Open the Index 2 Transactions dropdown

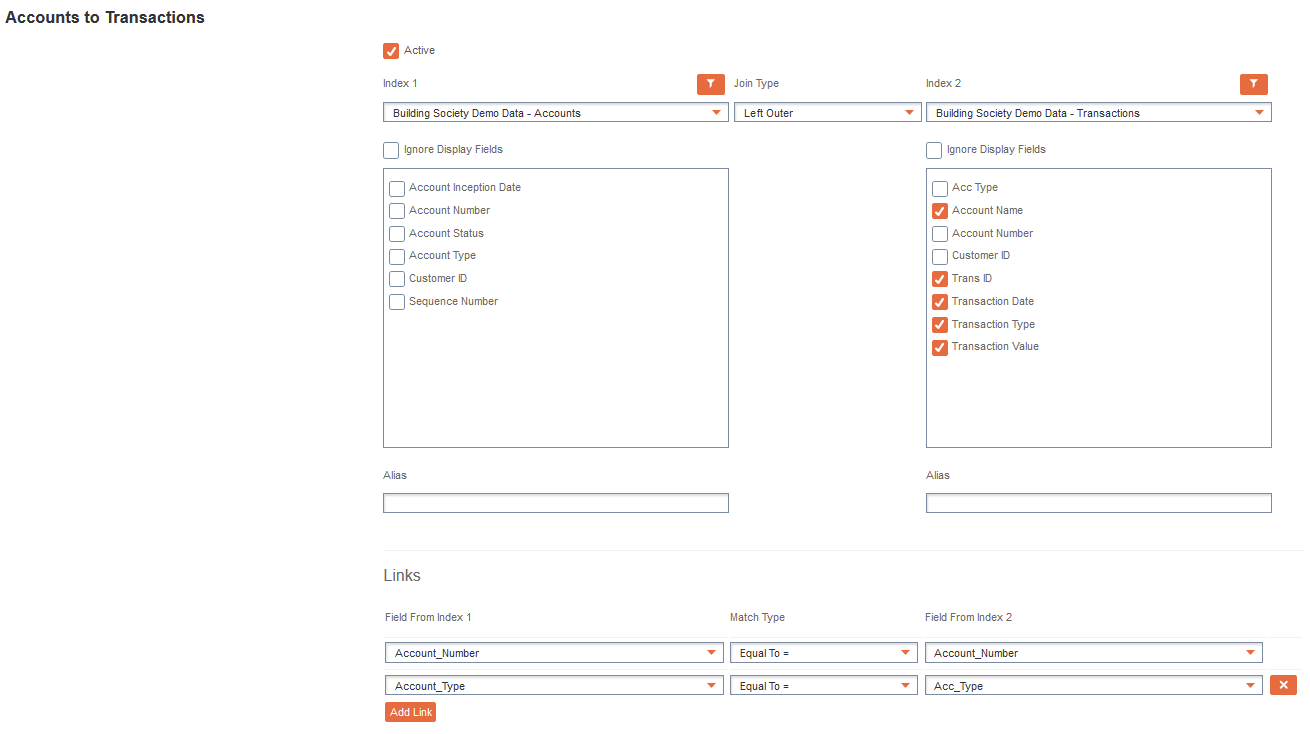coord(1098,113)
